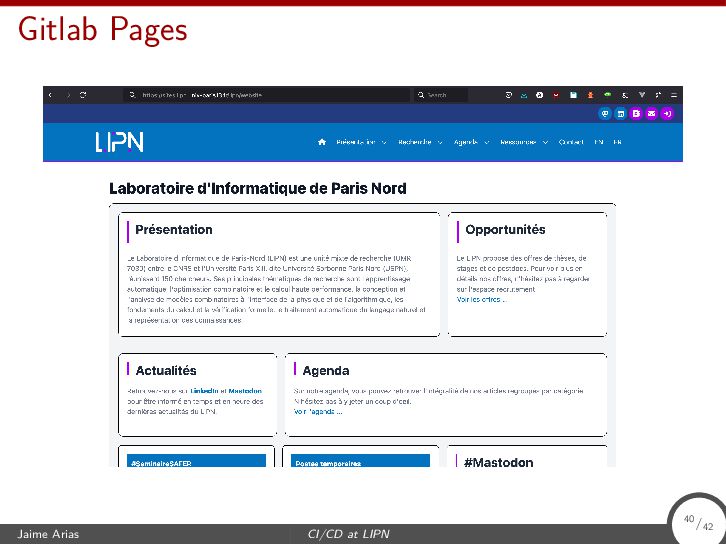This screenshot has width=726, height=544.
Task: Switch the site language to EN
Action: tap(599, 142)
